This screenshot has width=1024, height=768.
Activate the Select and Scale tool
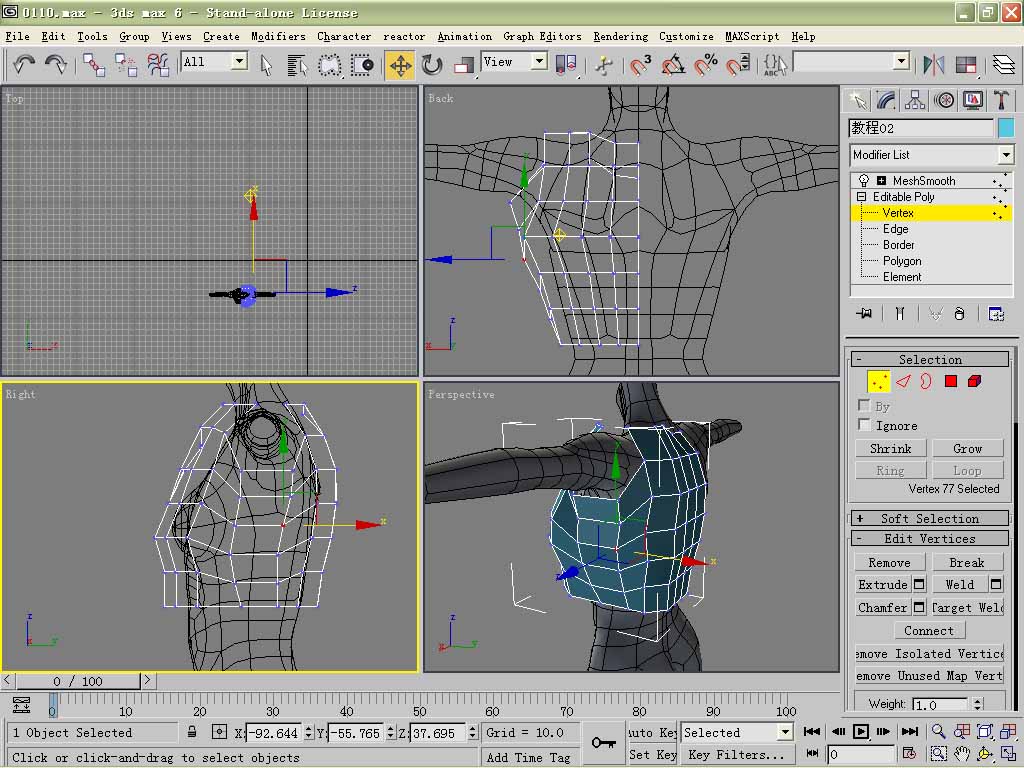point(464,65)
